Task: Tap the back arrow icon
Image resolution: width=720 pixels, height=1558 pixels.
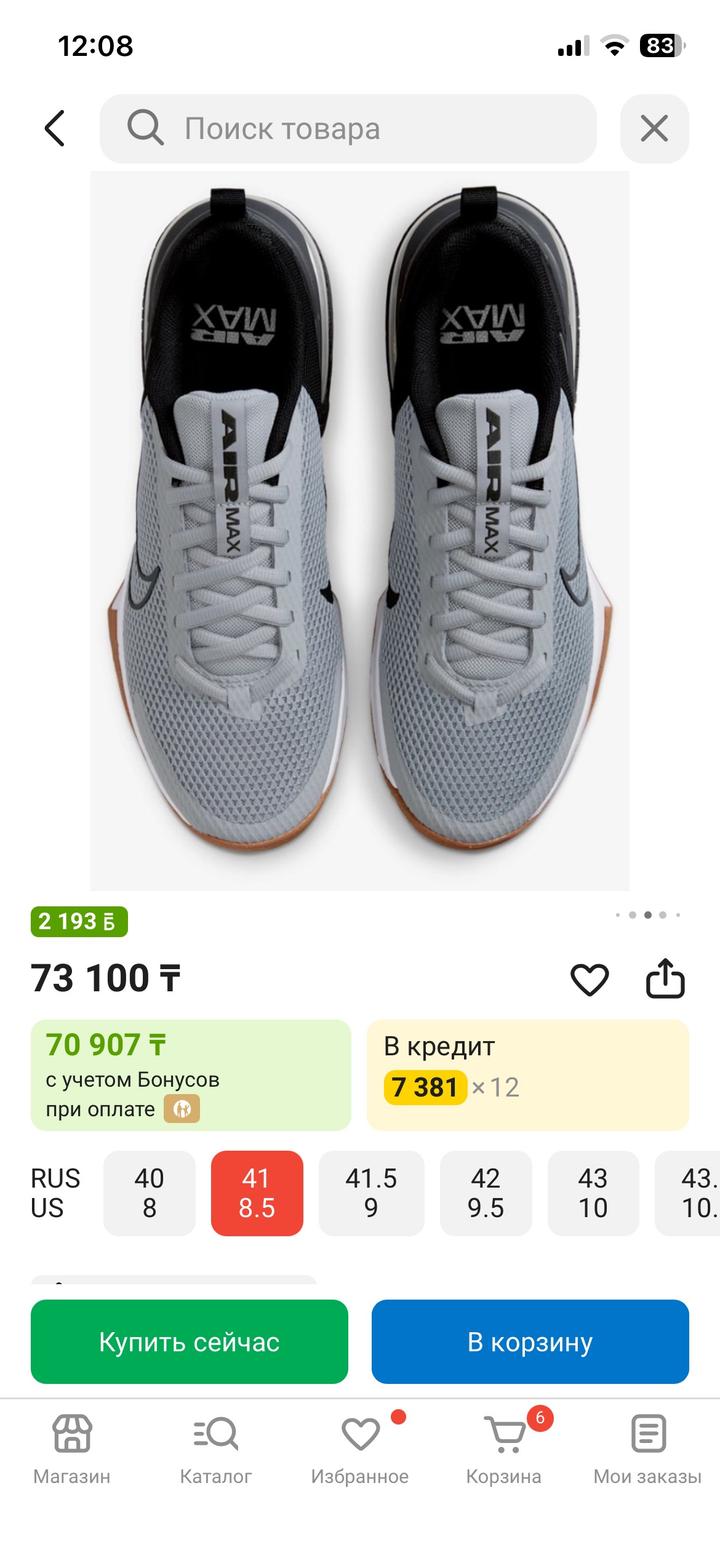Action: tap(55, 129)
